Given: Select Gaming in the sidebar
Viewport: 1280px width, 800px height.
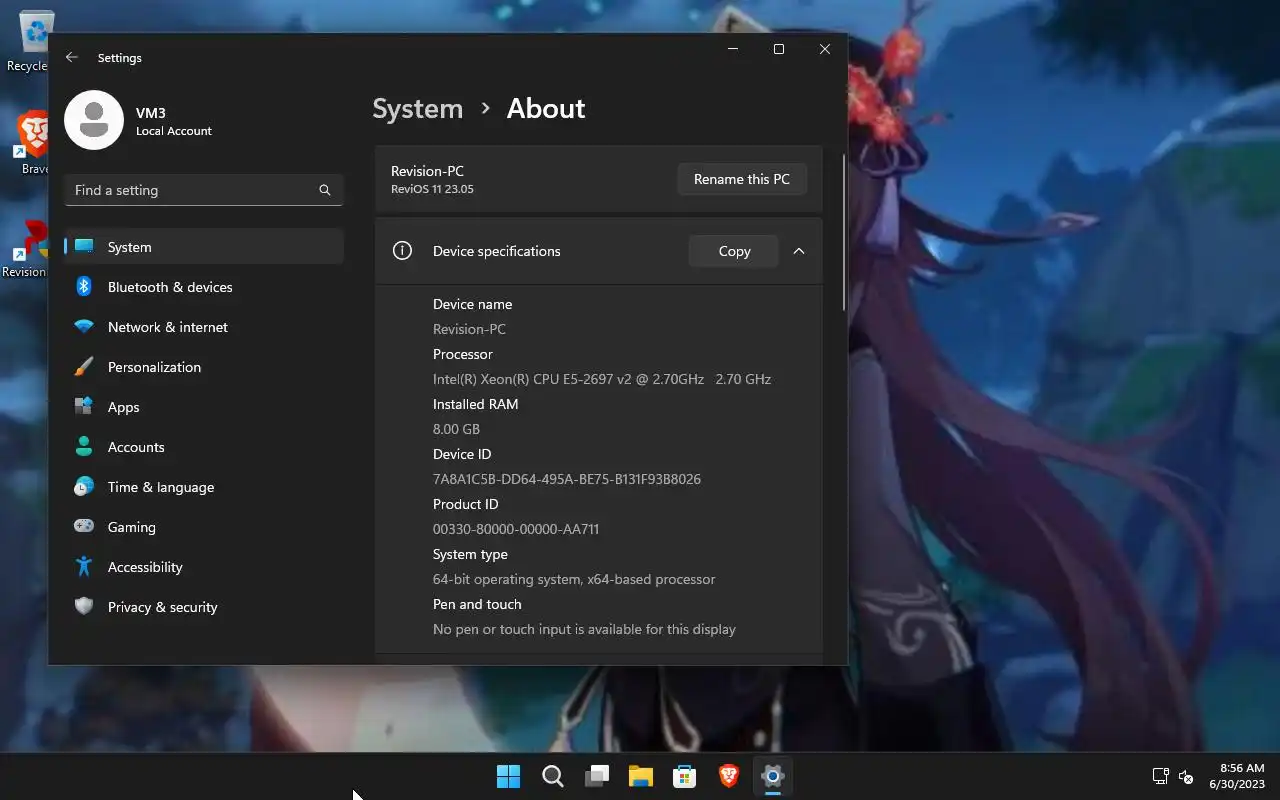Looking at the screenshot, I should coord(204,527).
